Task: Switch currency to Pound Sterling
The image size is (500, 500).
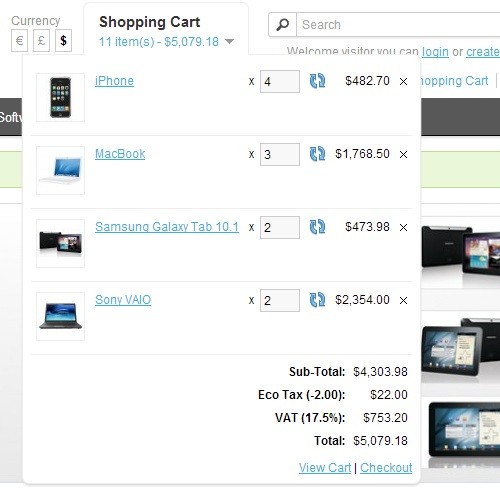Action: tap(41, 41)
